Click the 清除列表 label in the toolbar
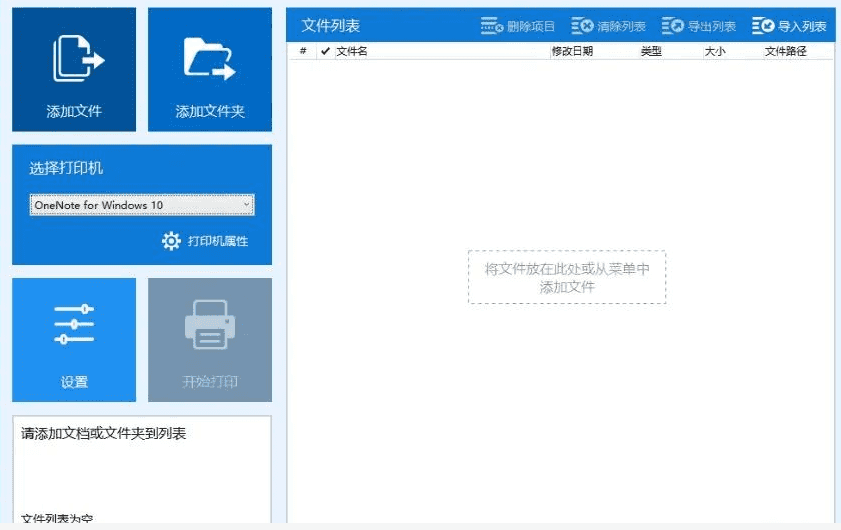The image size is (841, 530). [x=621, y=26]
